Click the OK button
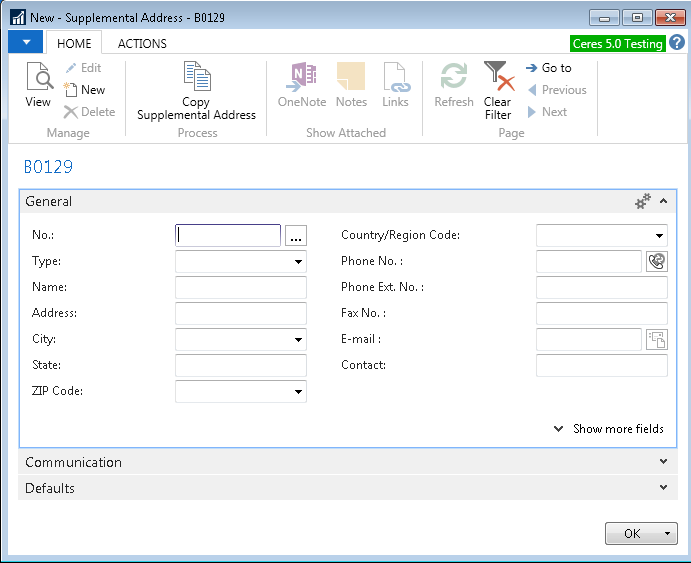The width and height of the screenshot is (691, 563). click(632, 534)
